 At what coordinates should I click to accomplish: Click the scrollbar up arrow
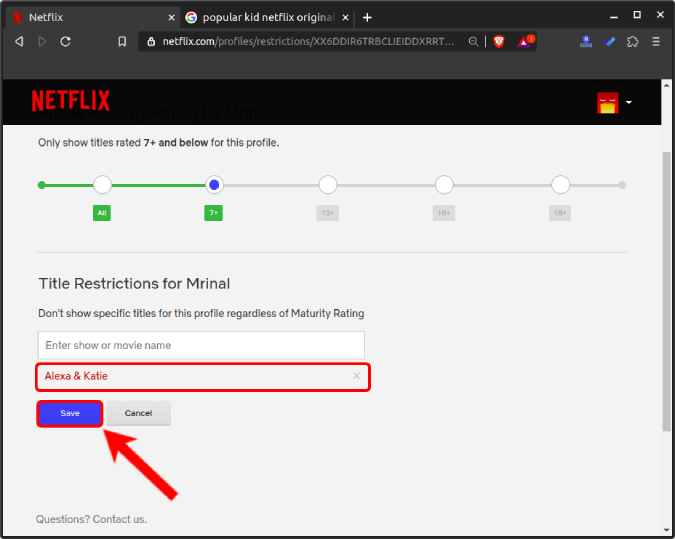[666, 85]
